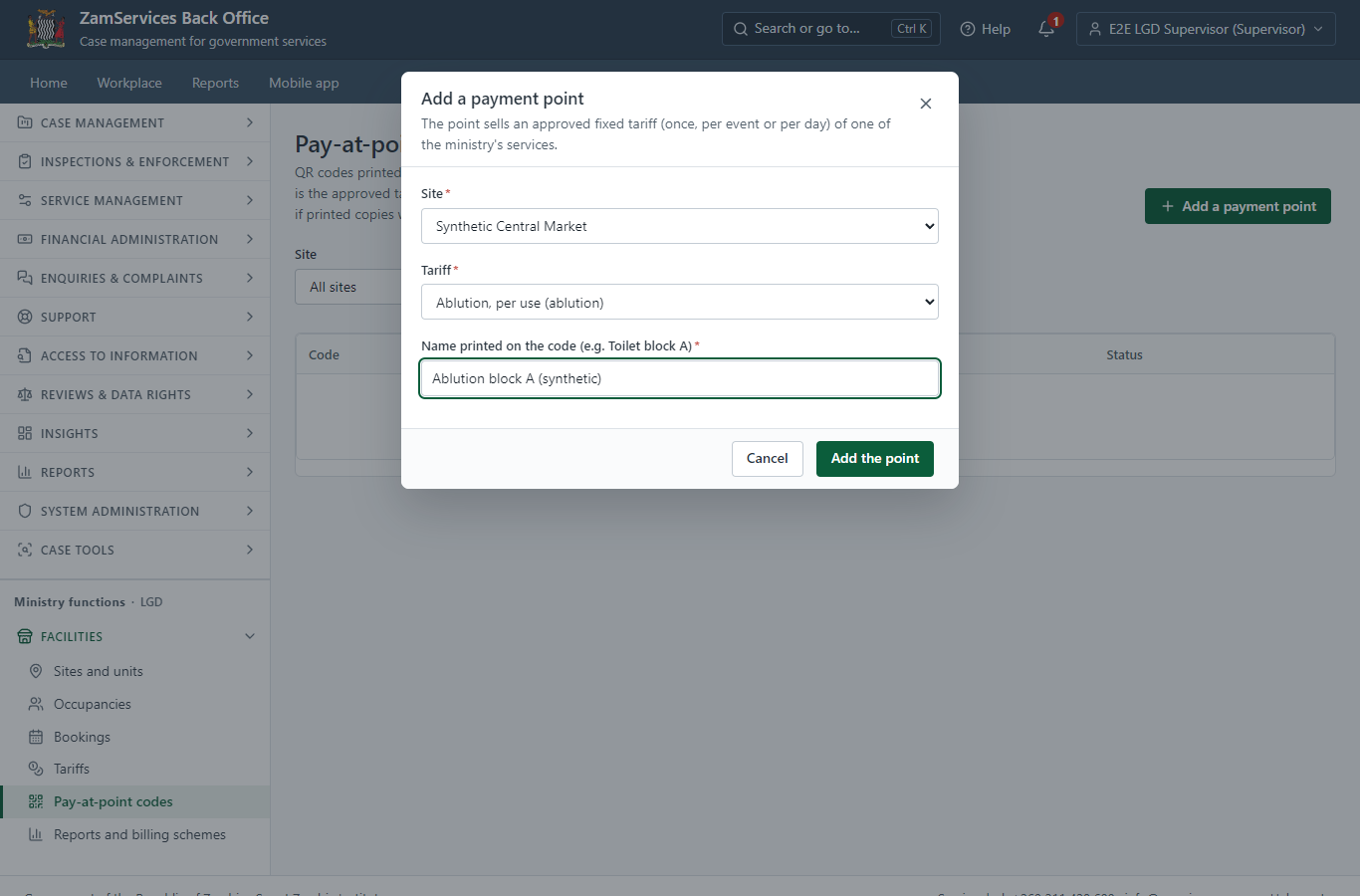Close the Add a payment point dialog

click(x=926, y=104)
